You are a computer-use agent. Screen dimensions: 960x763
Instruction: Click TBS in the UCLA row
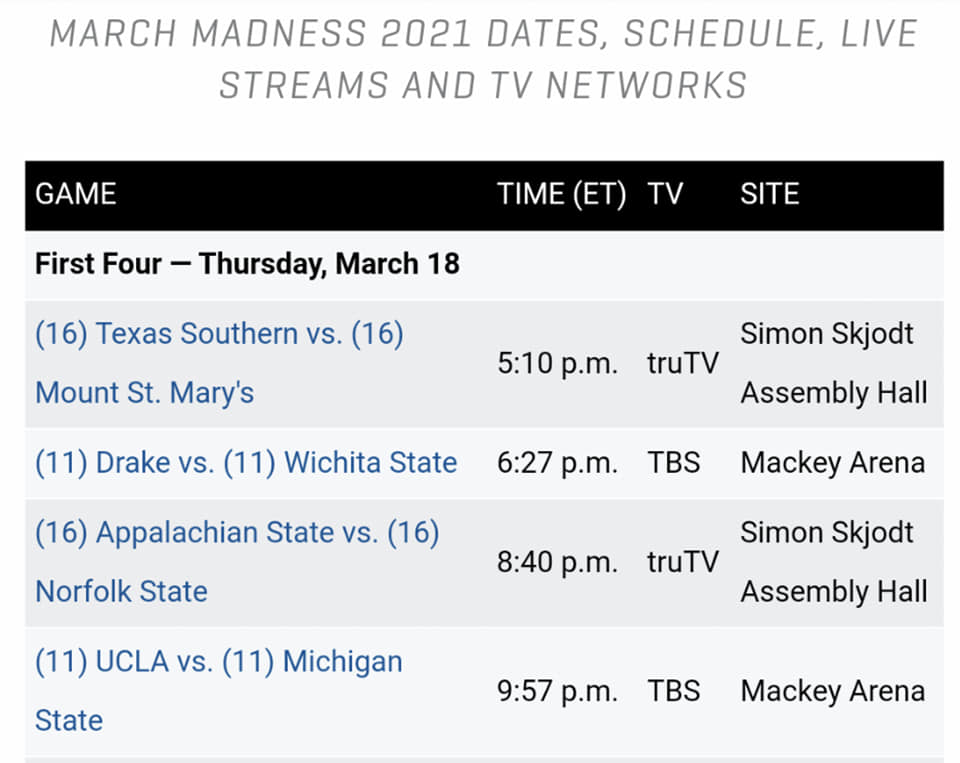pos(673,691)
